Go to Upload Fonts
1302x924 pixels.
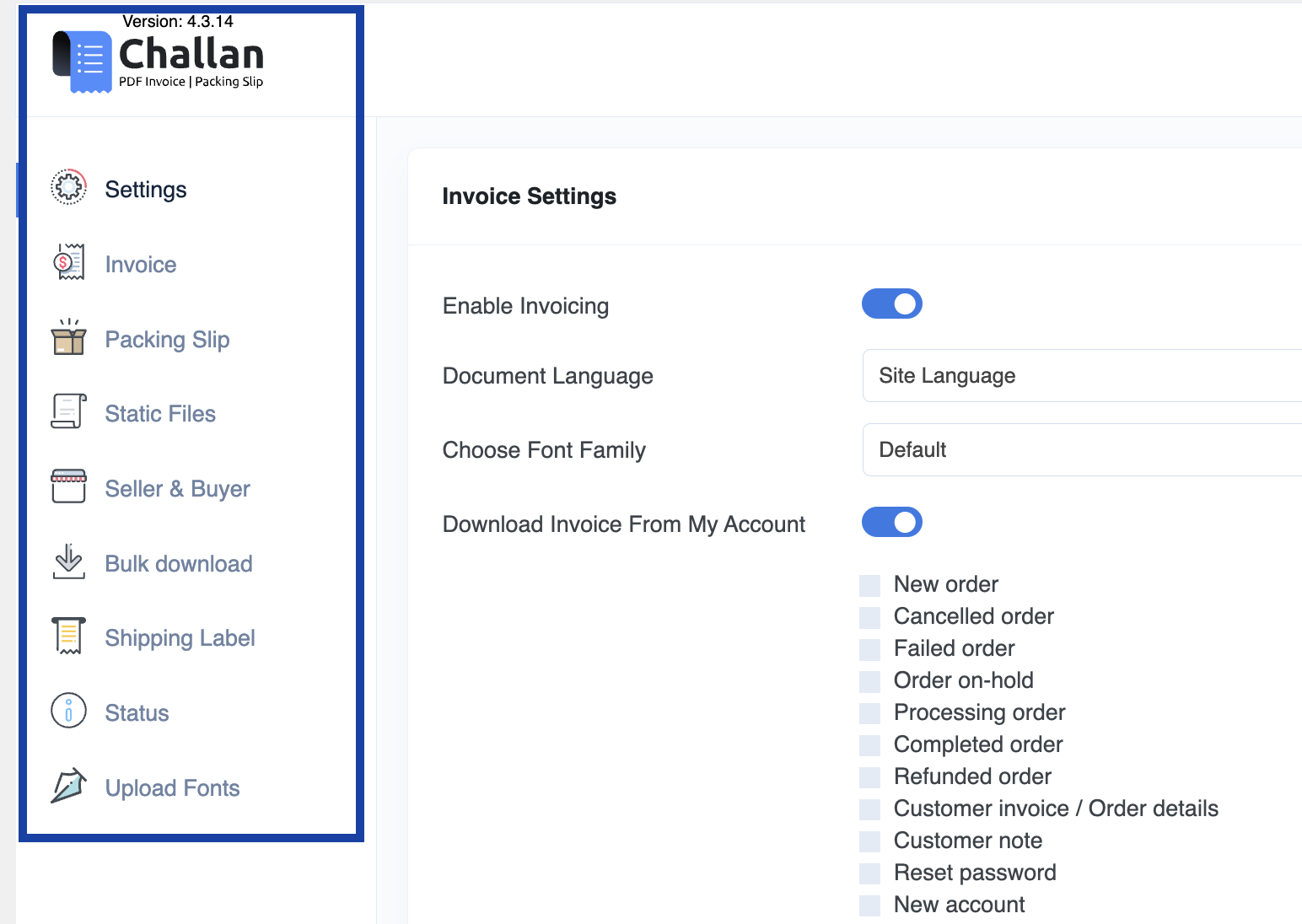[x=172, y=788]
